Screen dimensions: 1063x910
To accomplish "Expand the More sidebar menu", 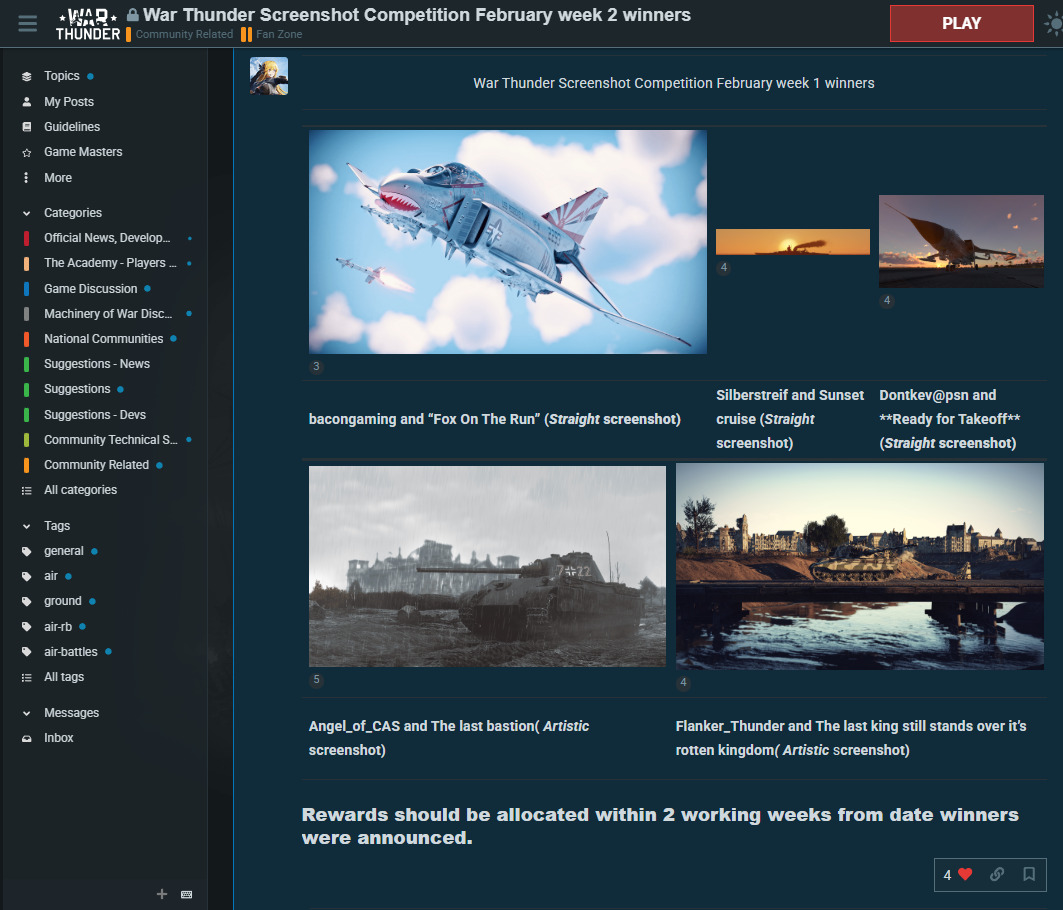I will (57, 178).
